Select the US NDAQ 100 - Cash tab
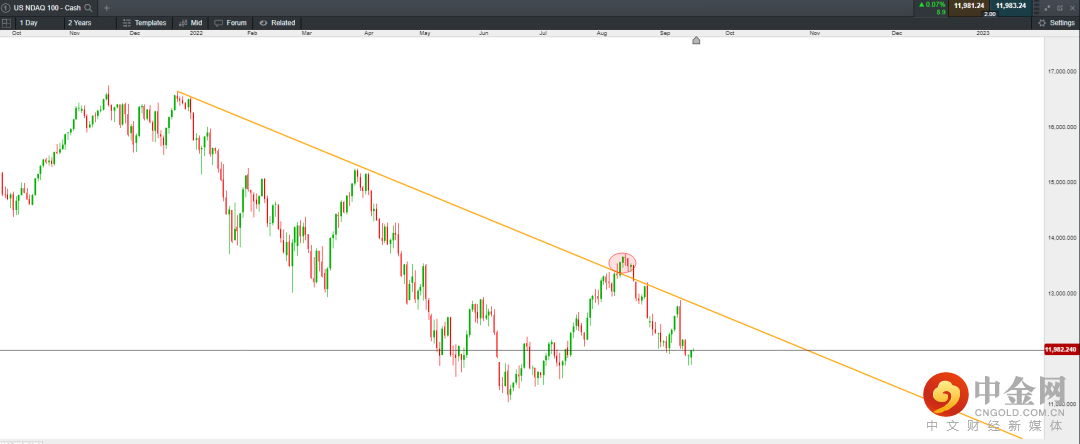Image resolution: width=1080 pixels, height=444 pixels. tap(46, 7)
